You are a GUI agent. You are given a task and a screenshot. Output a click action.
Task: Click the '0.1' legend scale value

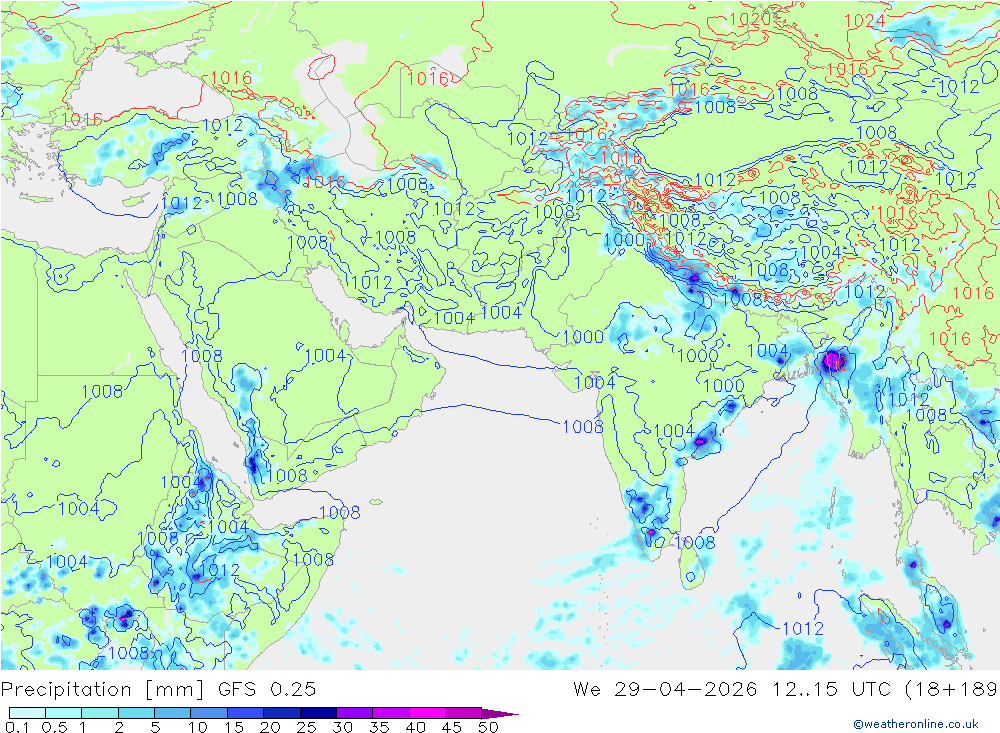(17, 727)
